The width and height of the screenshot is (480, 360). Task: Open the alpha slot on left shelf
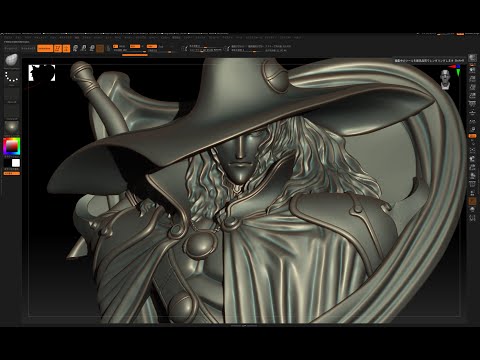[12, 94]
